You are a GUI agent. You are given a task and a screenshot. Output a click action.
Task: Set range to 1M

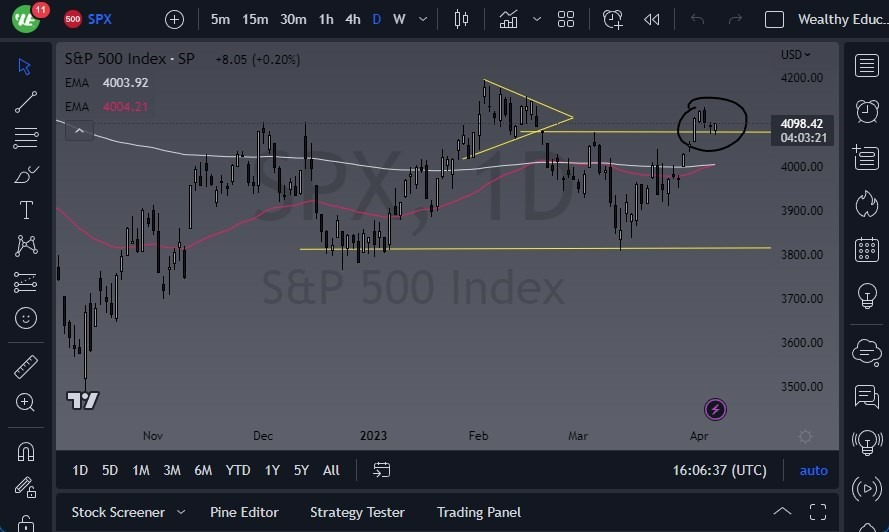pos(141,470)
